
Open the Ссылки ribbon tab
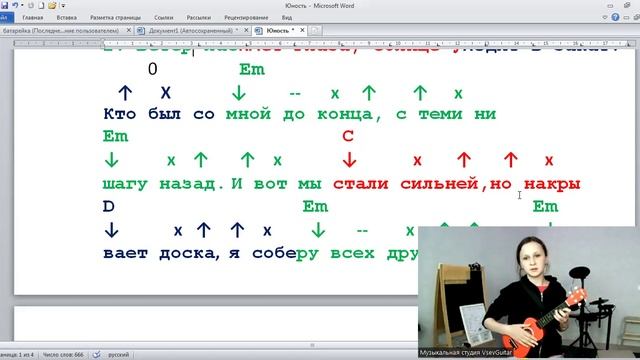164,18
